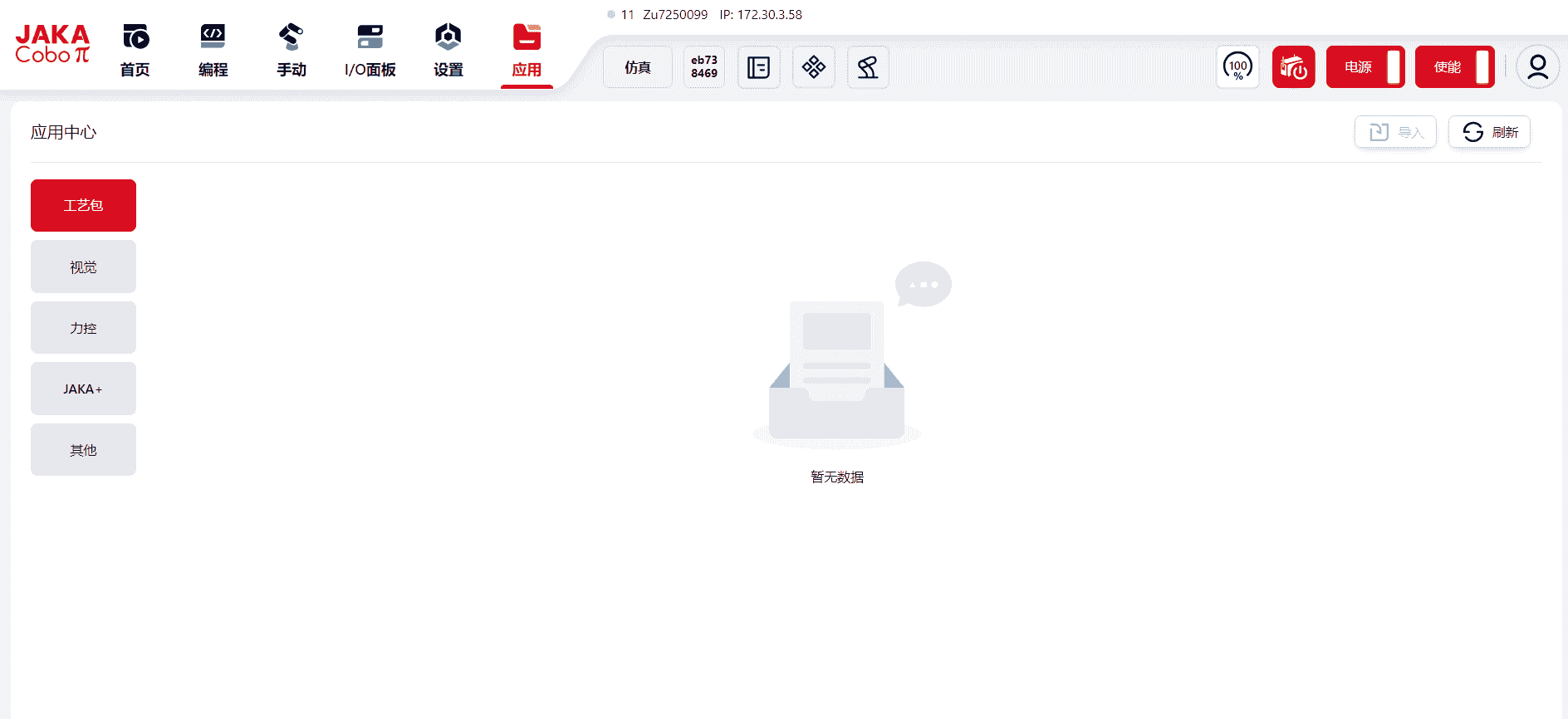Click the 导入 import button
1568x719 pixels.
click(x=1395, y=132)
